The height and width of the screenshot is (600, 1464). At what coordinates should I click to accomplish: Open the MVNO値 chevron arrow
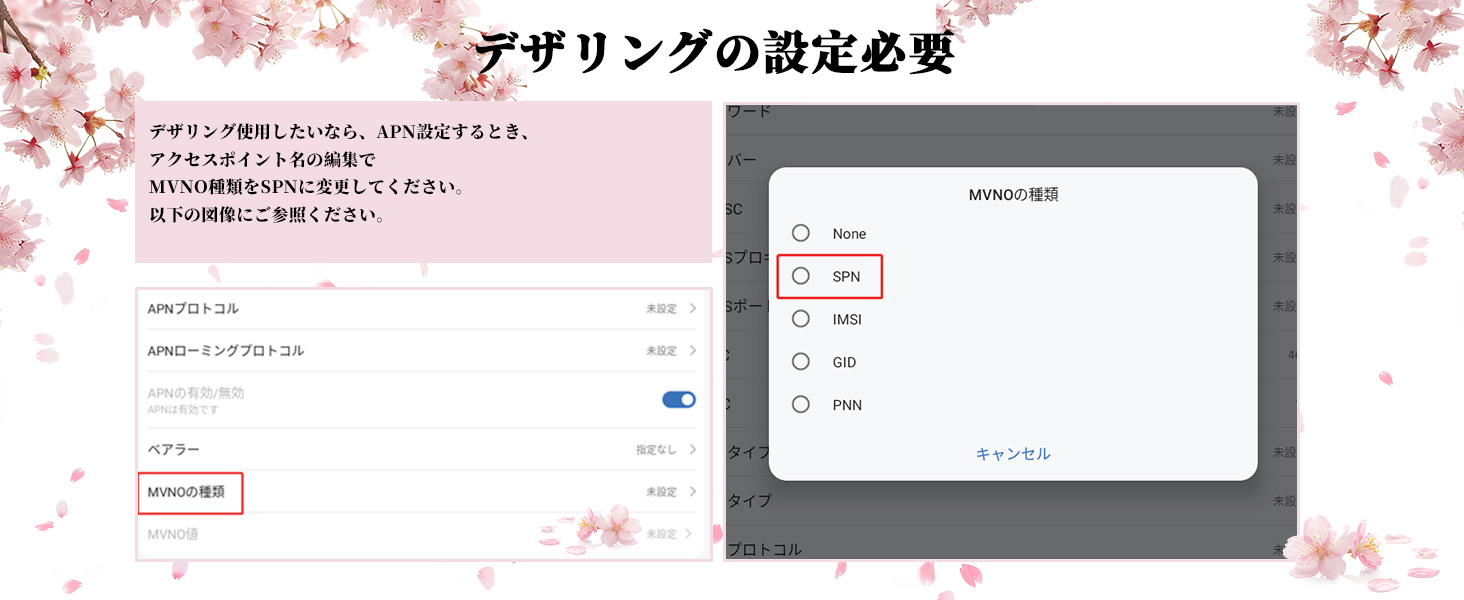point(692,534)
